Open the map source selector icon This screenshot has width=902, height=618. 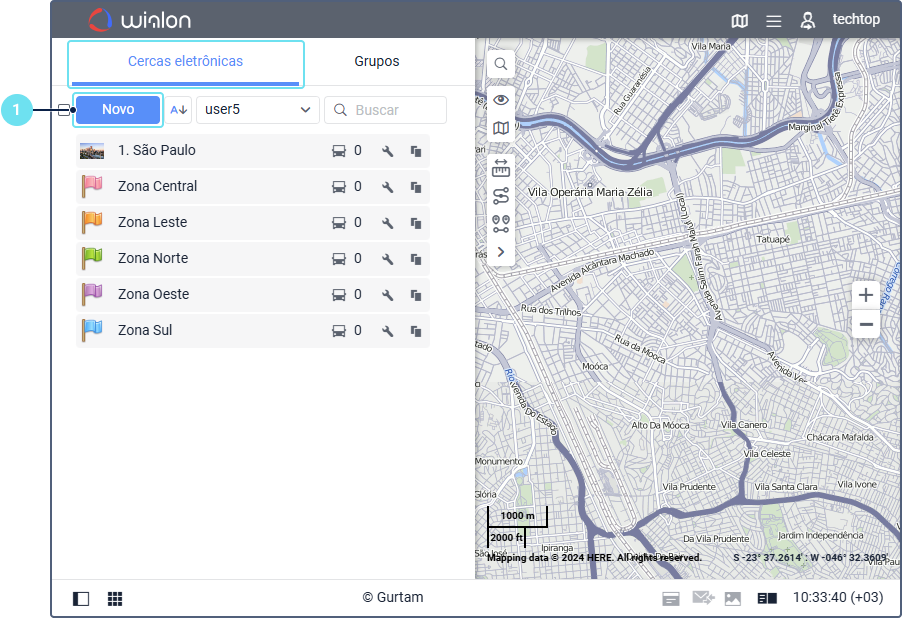501,128
